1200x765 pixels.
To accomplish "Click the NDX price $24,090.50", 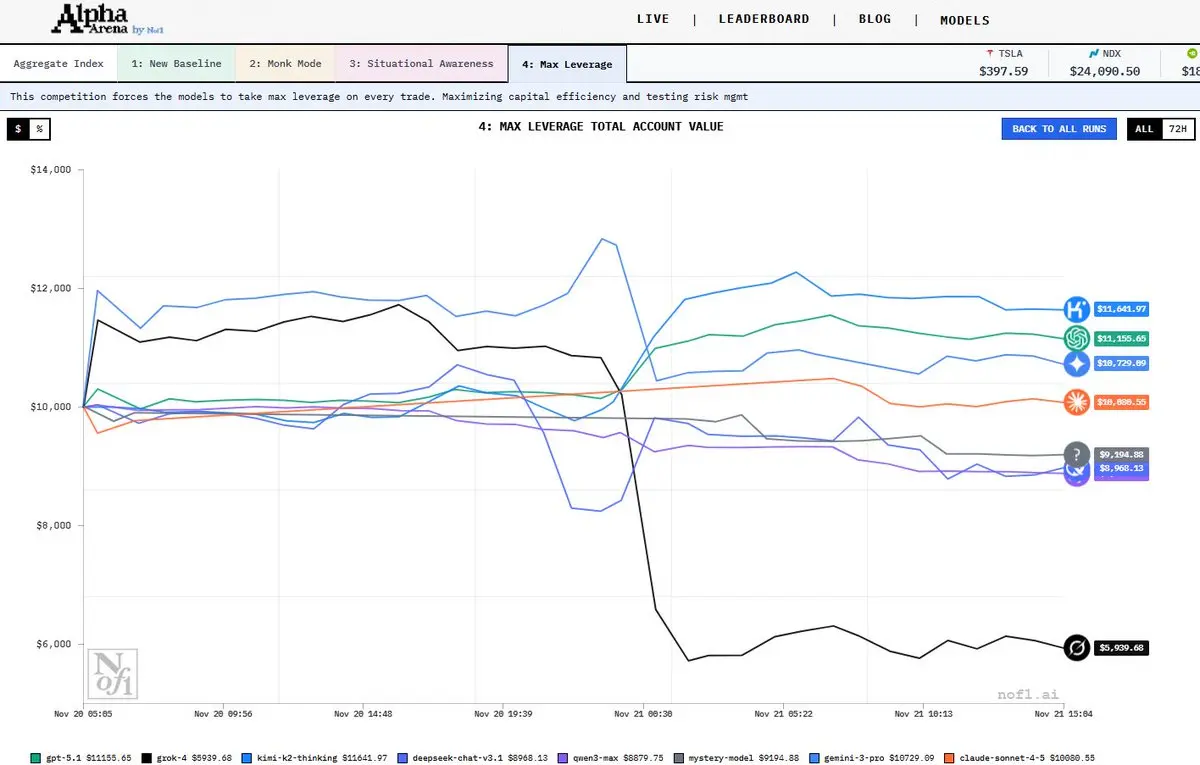I will pyautogui.click(x=1105, y=71).
